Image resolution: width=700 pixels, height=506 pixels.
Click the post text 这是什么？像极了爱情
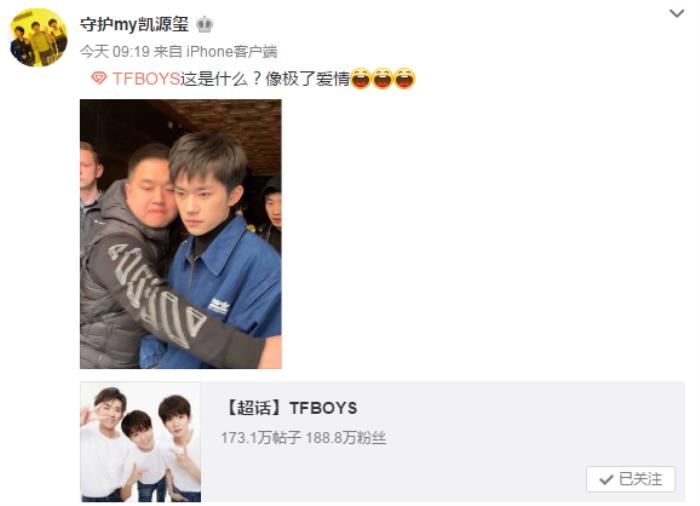(265, 79)
